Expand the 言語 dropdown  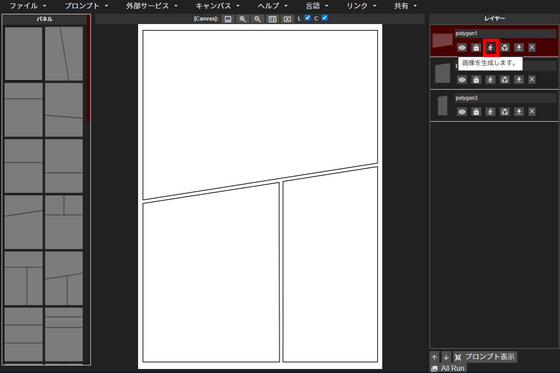pyautogui.click(x=317, y=6)
